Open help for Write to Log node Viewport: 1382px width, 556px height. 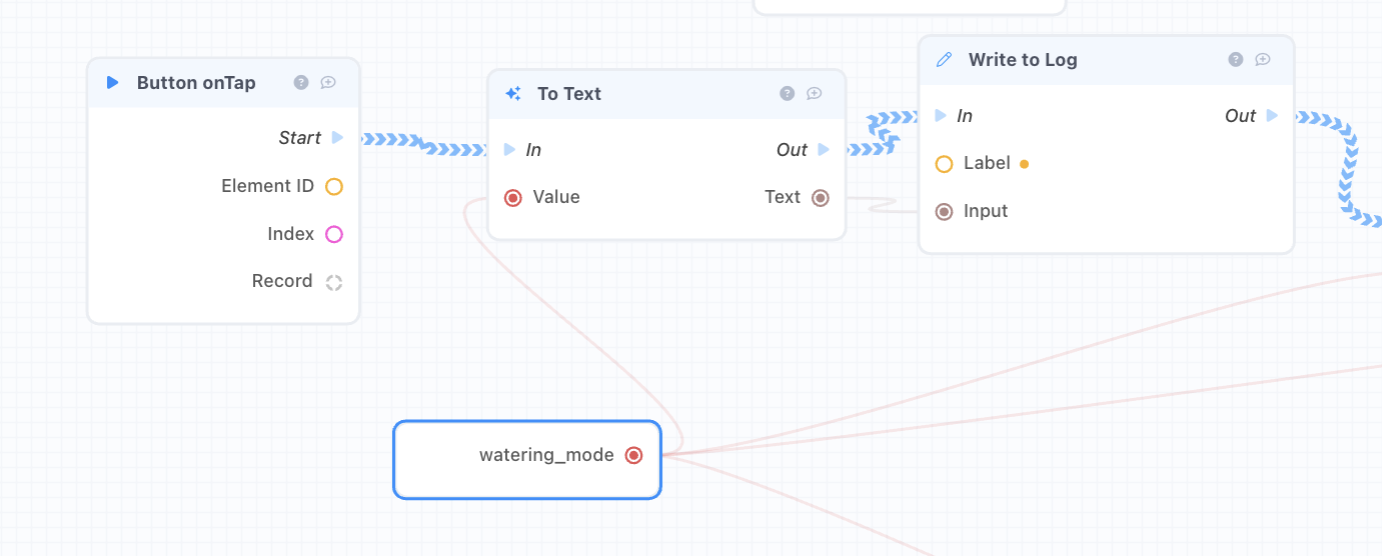click(x=1236, y=60)
